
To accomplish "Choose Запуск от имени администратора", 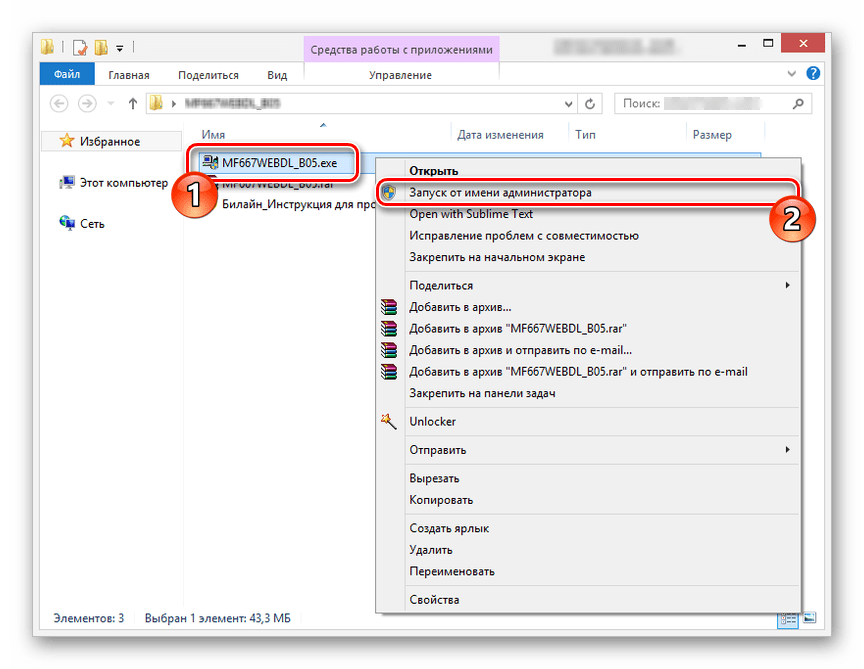I will tap(588, 192).
